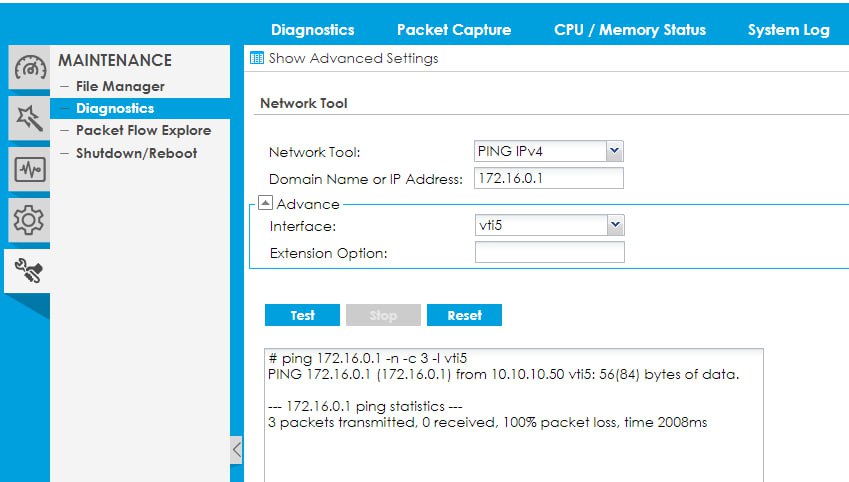Click the Reset button
Image resolution: width=849 pixels, height=482 pixels.
tap(464, 315)
